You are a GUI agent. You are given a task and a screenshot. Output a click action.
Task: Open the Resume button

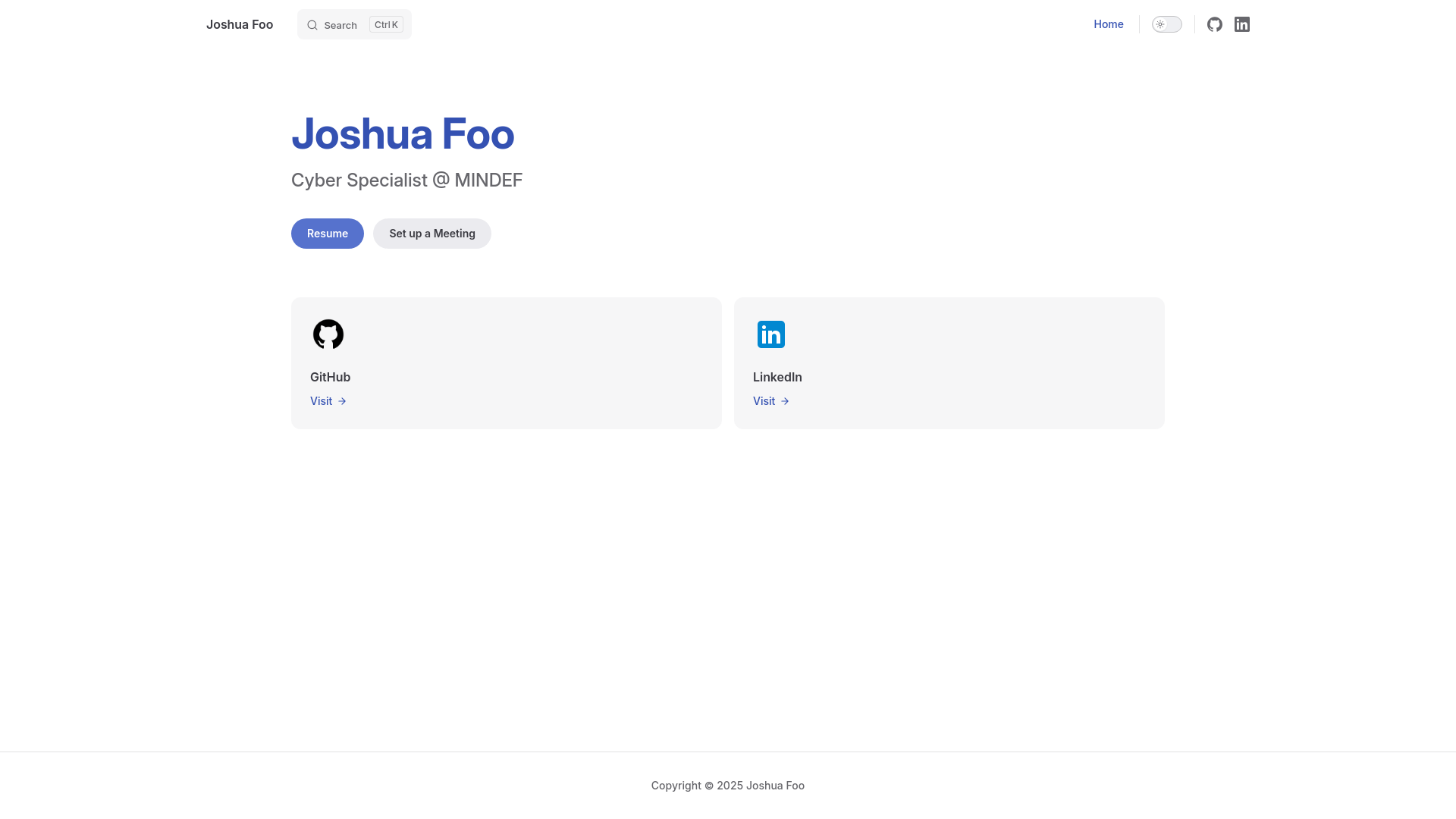point(328,234)
